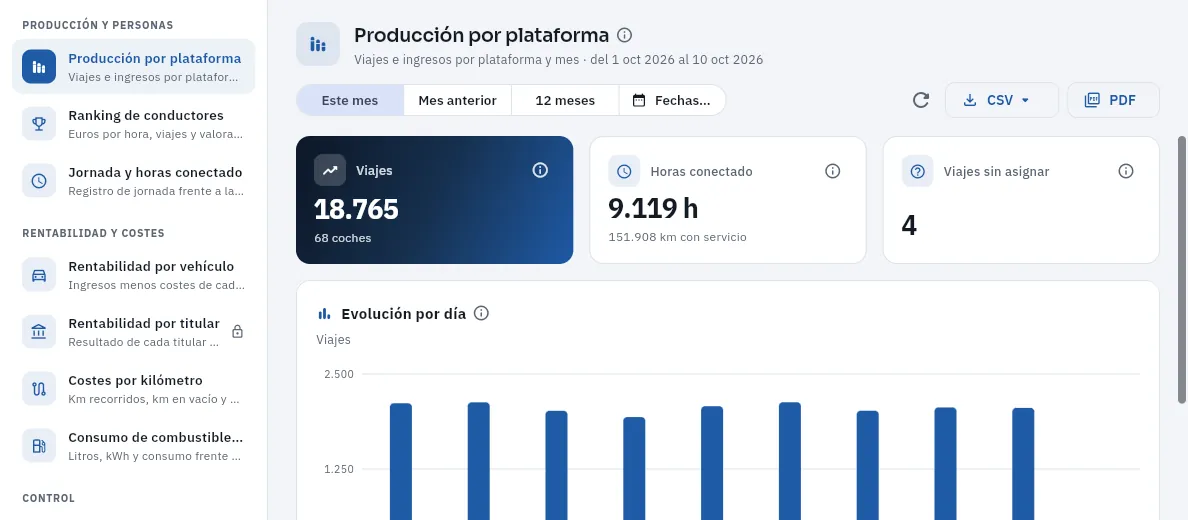
Task: Open the Fechas custom date picker
Action: [672, 100]
